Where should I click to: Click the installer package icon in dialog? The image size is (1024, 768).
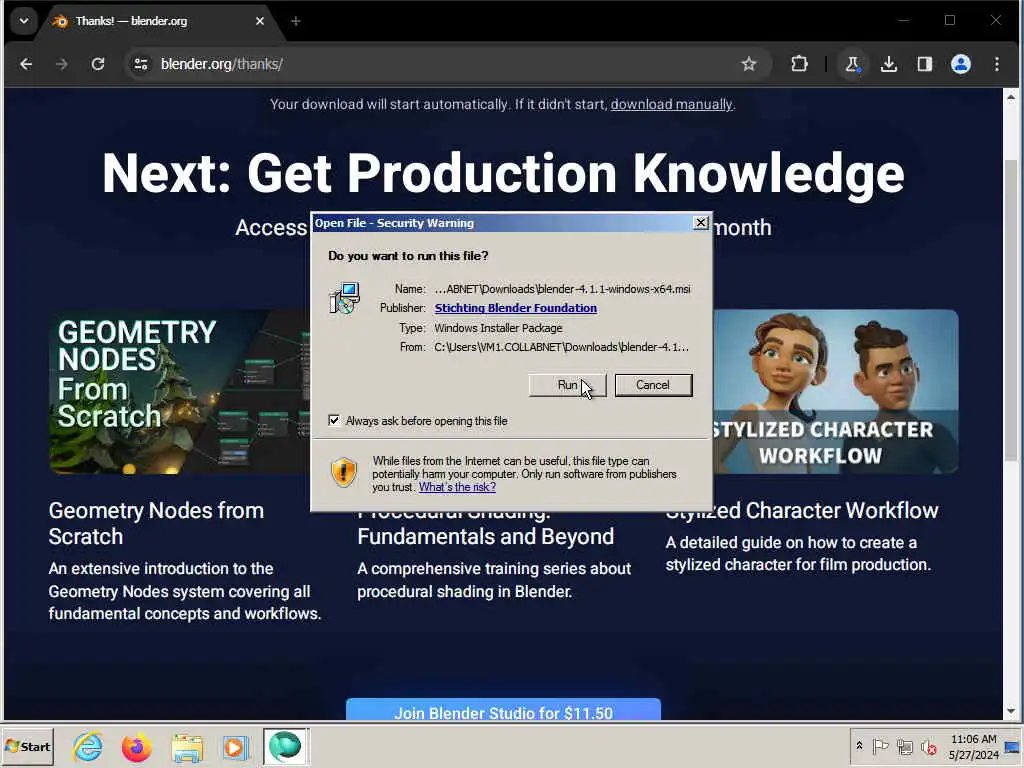pos(344,298)
